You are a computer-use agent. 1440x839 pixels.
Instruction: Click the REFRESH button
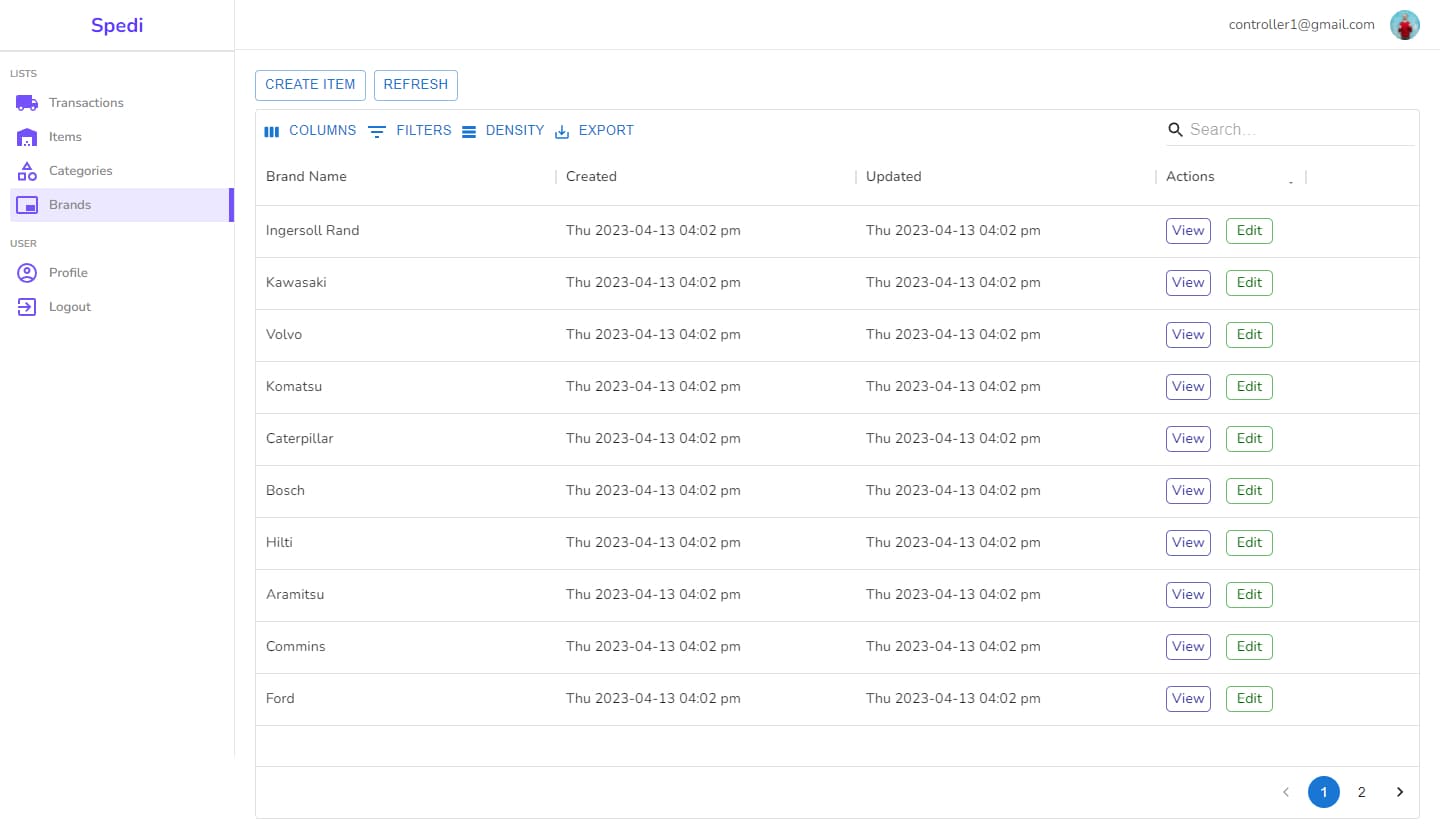click(x=416, y=85)
